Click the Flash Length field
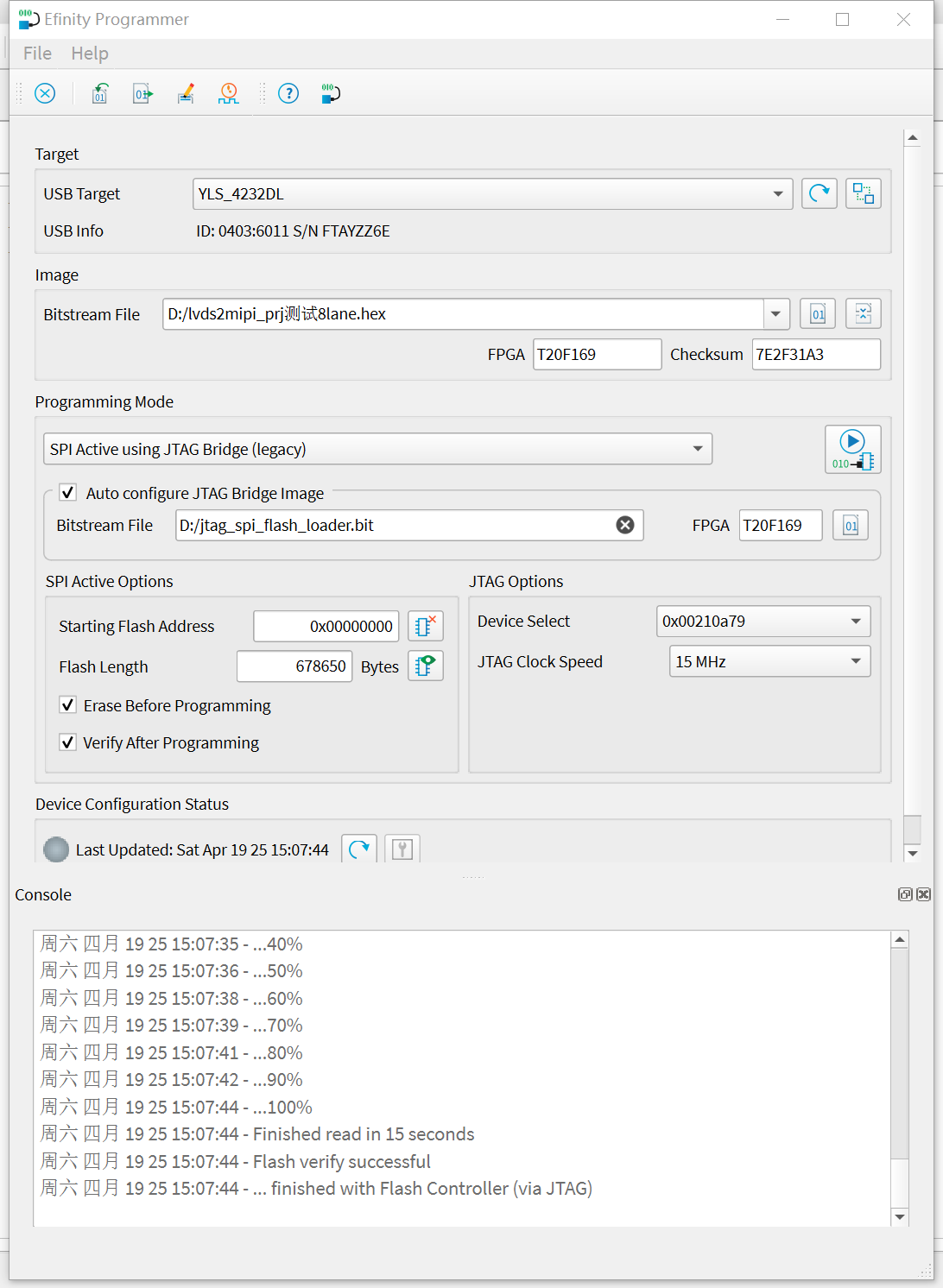Image resolution: width=943 pixels, height=1288 pixels. [294, 666]
